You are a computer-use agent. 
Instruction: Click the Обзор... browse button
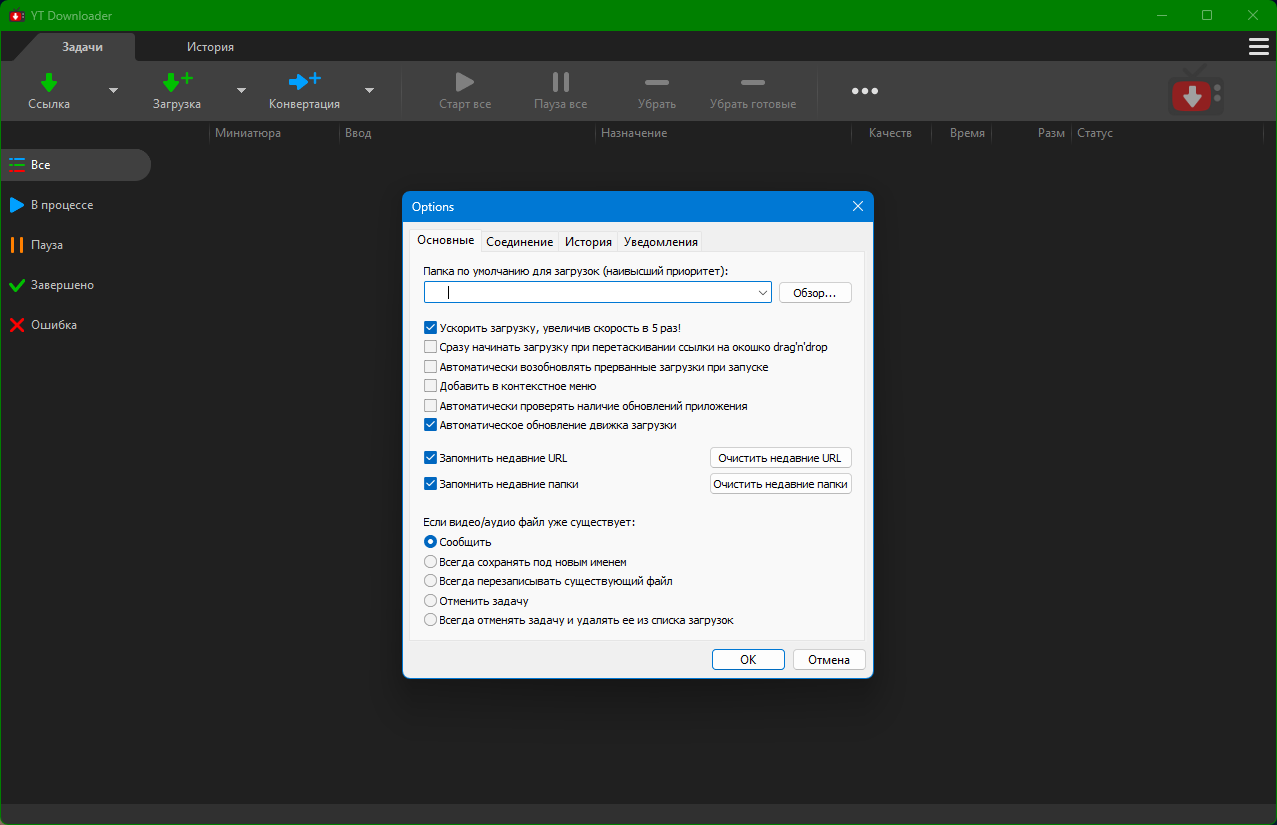pyautogui.click(x=815, y=293)
